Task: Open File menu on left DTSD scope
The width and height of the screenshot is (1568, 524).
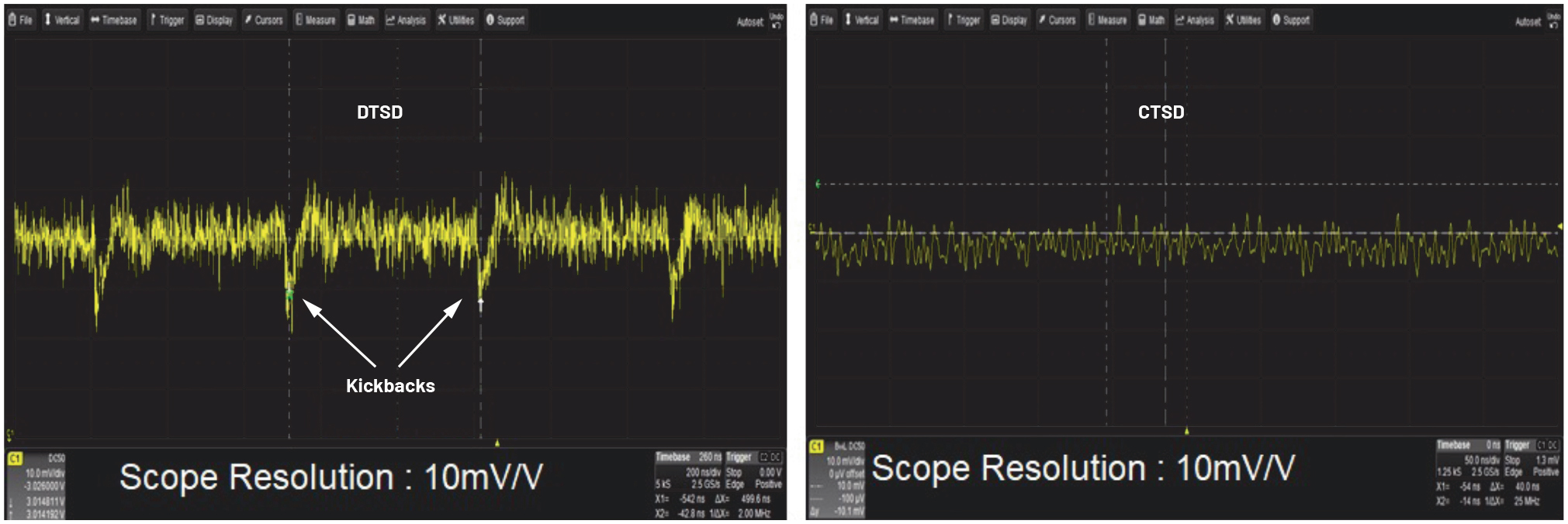Action: click(x=21, y=20)
